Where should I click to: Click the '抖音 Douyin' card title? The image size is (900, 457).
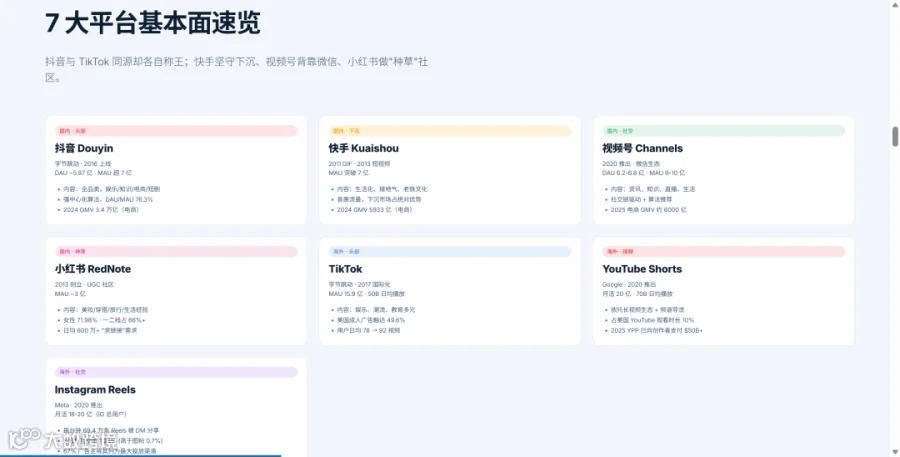point(84,148)
